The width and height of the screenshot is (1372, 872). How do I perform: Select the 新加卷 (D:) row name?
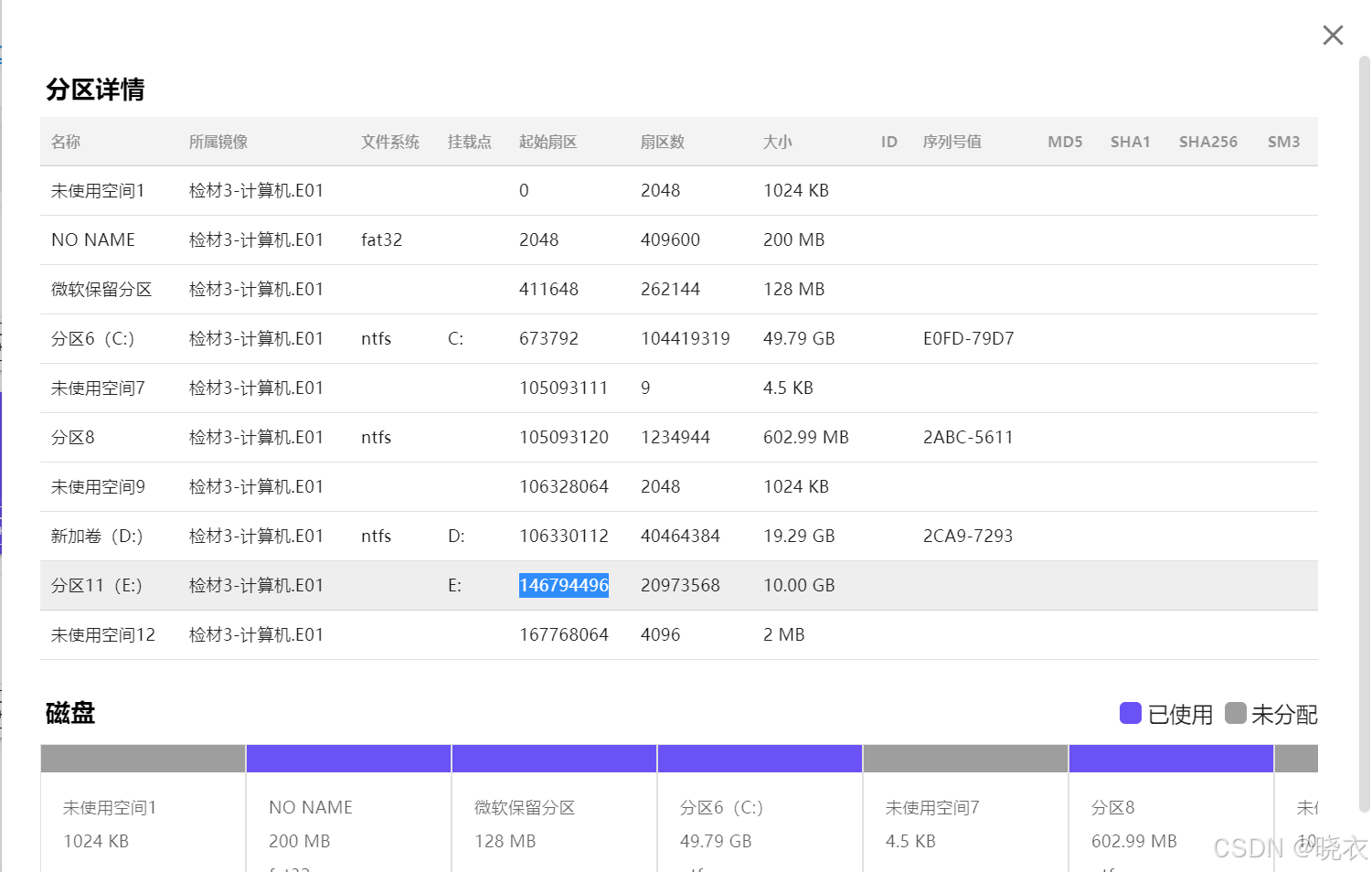(x=97, y=536)
